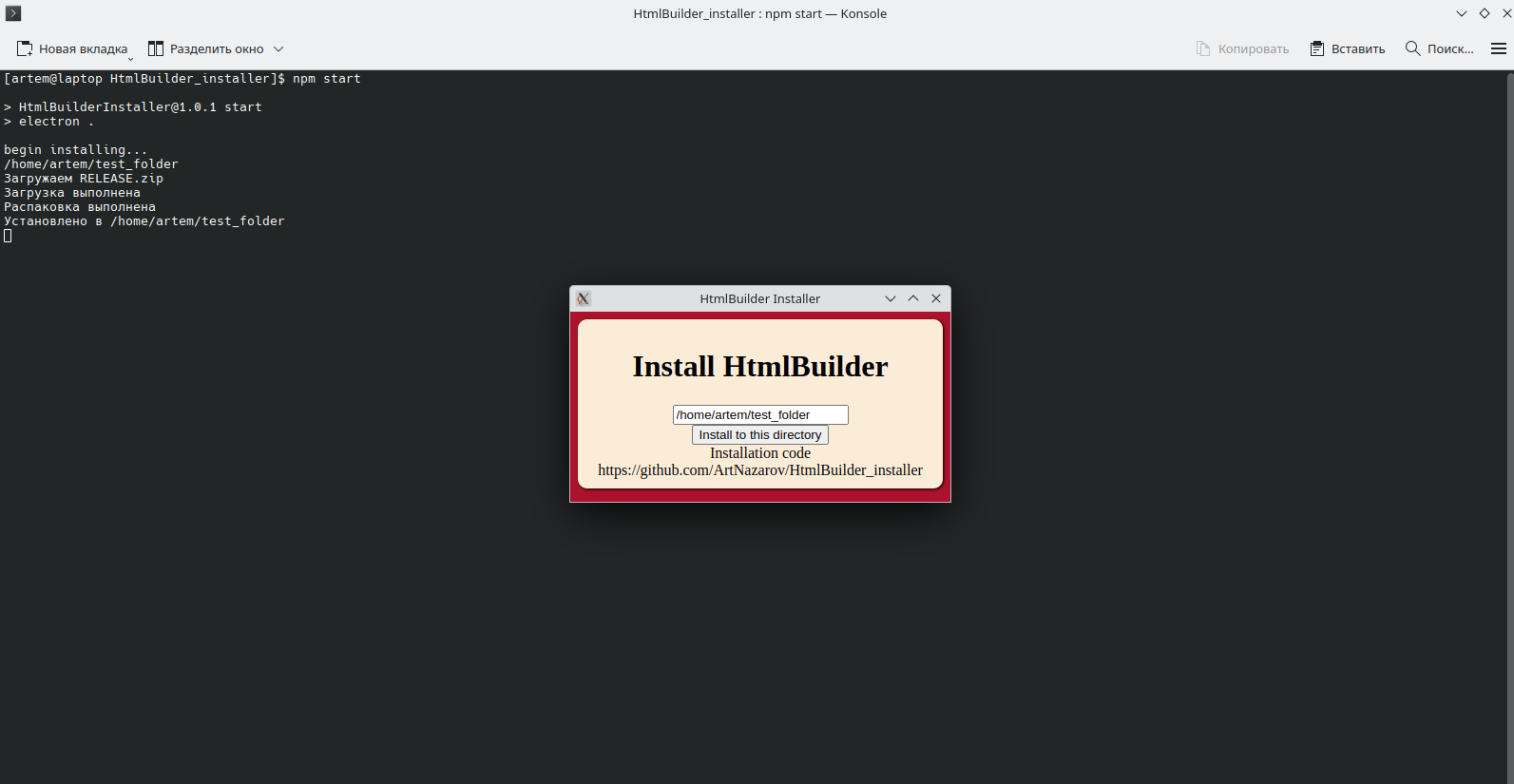Click the HtmlBuilderInstaller@1.0.1 start line
This screenshot has width=1514, height=784.
pos(133,107)
